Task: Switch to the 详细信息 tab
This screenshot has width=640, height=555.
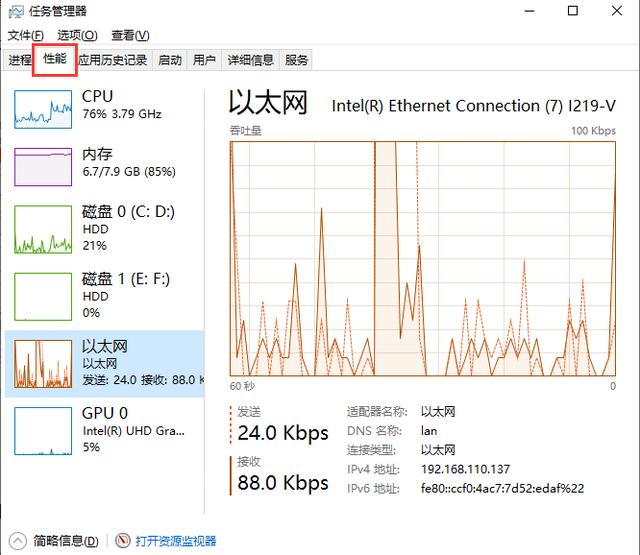Action: point(250,60)
